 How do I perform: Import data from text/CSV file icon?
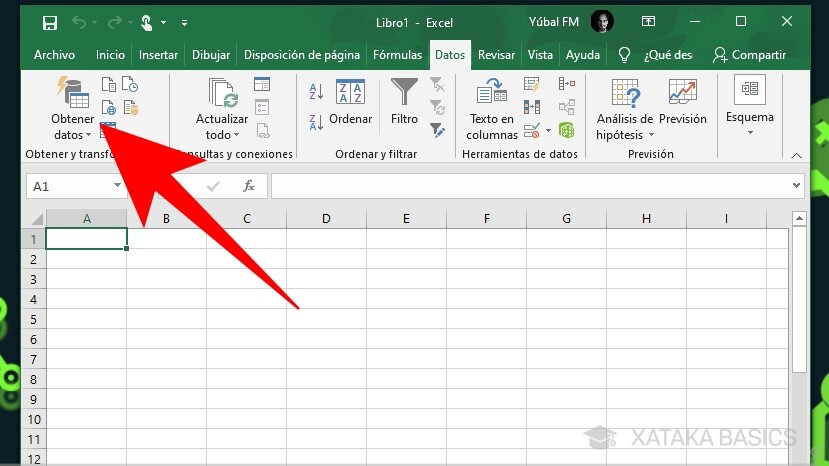[x=108, y=85]
